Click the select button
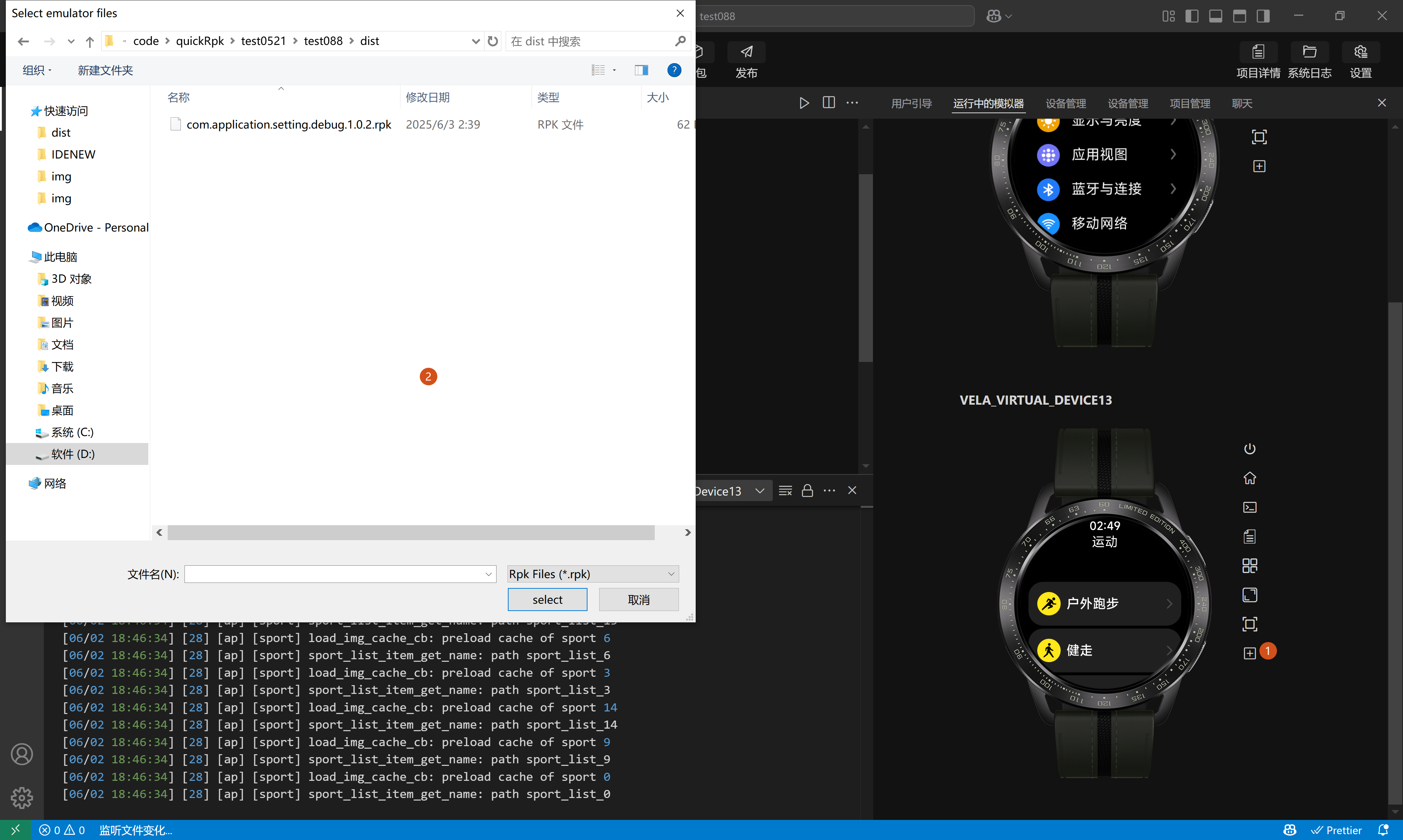1403x840 pixels. tap(547, 599)
